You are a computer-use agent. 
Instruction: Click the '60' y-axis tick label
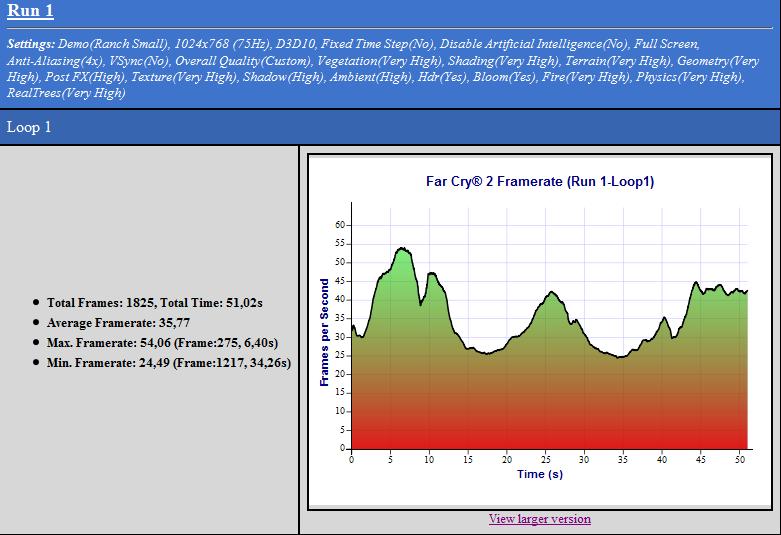(340, 225)
